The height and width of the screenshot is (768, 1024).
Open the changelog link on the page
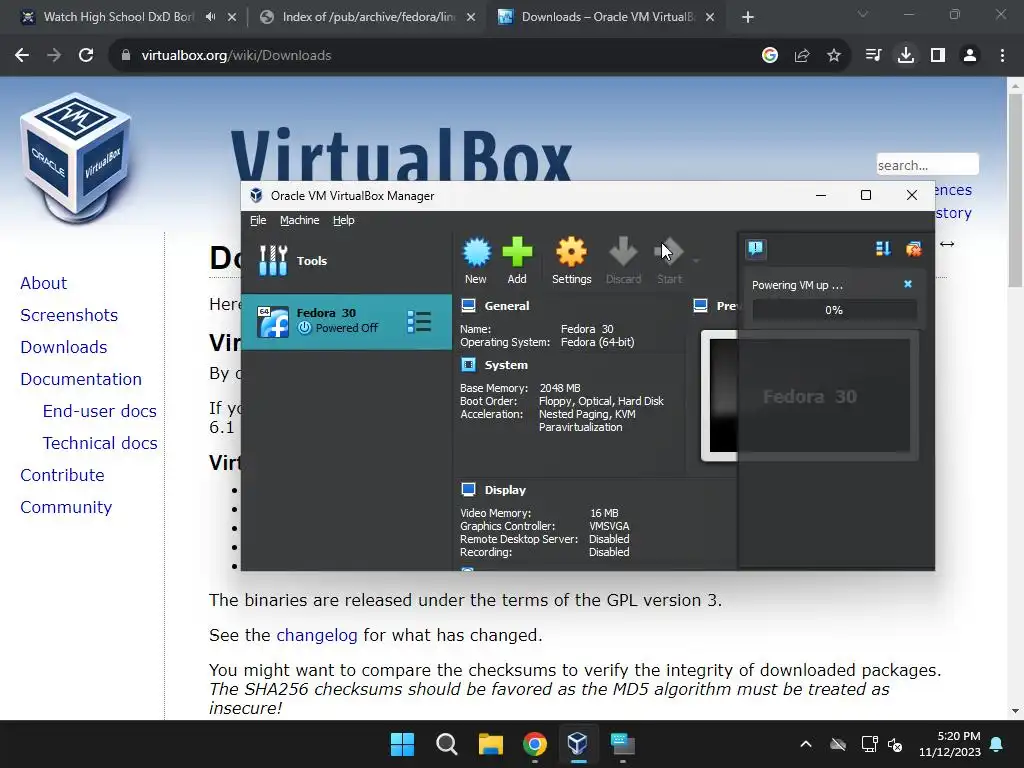tap(317, 635)
